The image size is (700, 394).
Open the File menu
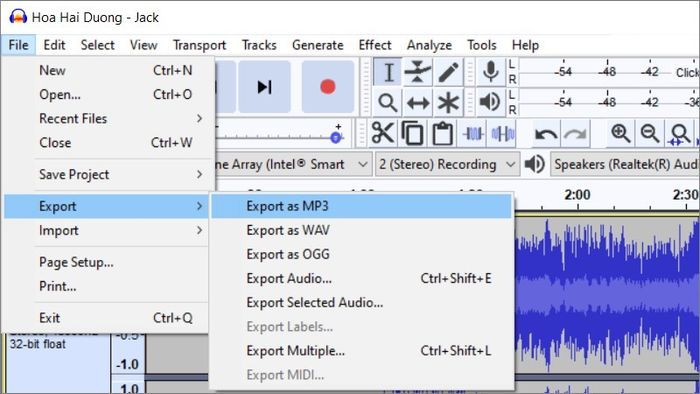click(18, 45)
